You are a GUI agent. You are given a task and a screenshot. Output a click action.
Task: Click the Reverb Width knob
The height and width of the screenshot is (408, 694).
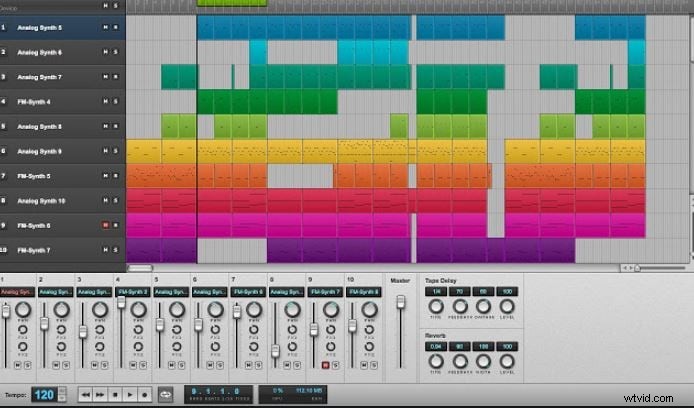(x=483, y=362)
